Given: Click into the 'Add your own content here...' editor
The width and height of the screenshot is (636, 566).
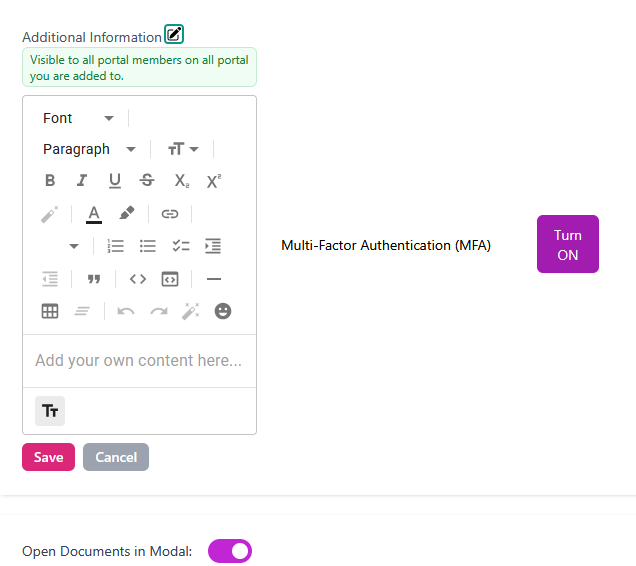Looking at the screenshot, I should click(140, 361).
